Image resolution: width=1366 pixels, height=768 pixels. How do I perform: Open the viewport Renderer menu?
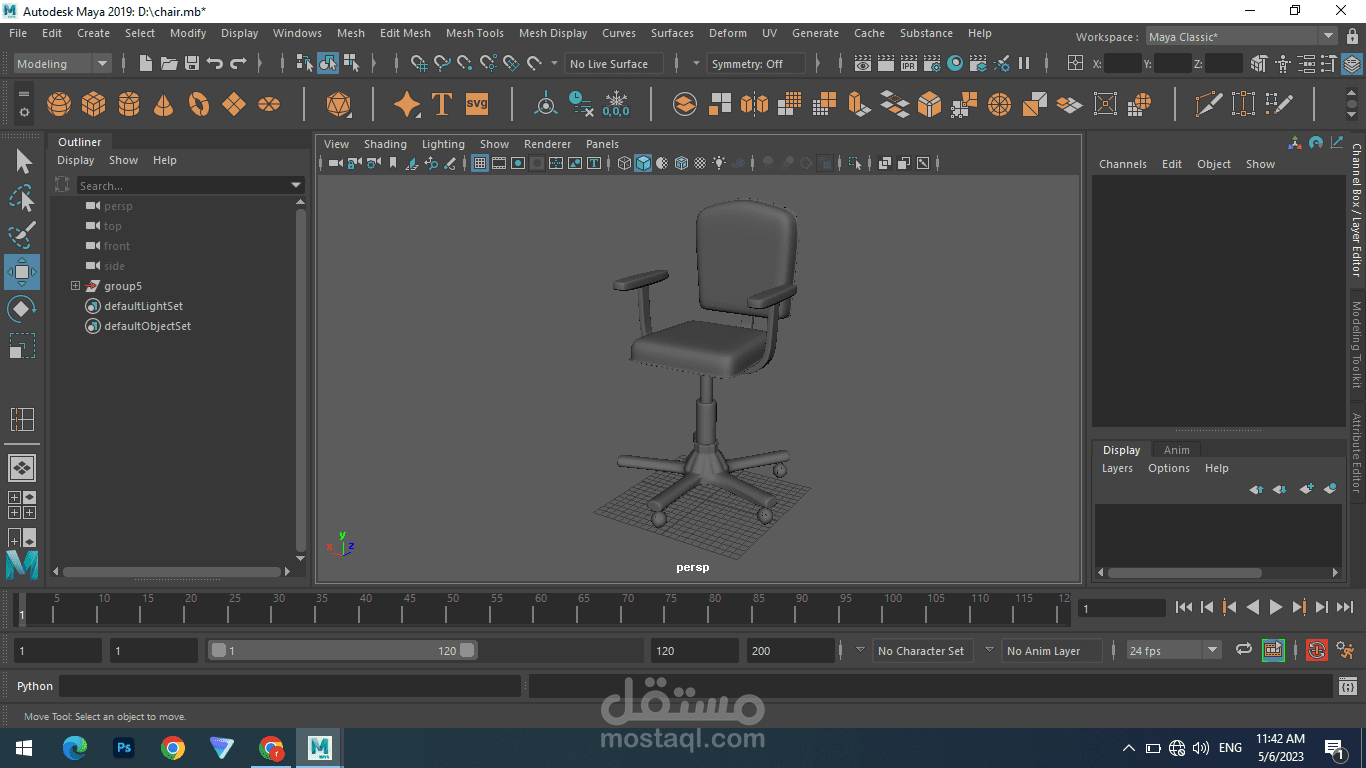tap(547, 144)
